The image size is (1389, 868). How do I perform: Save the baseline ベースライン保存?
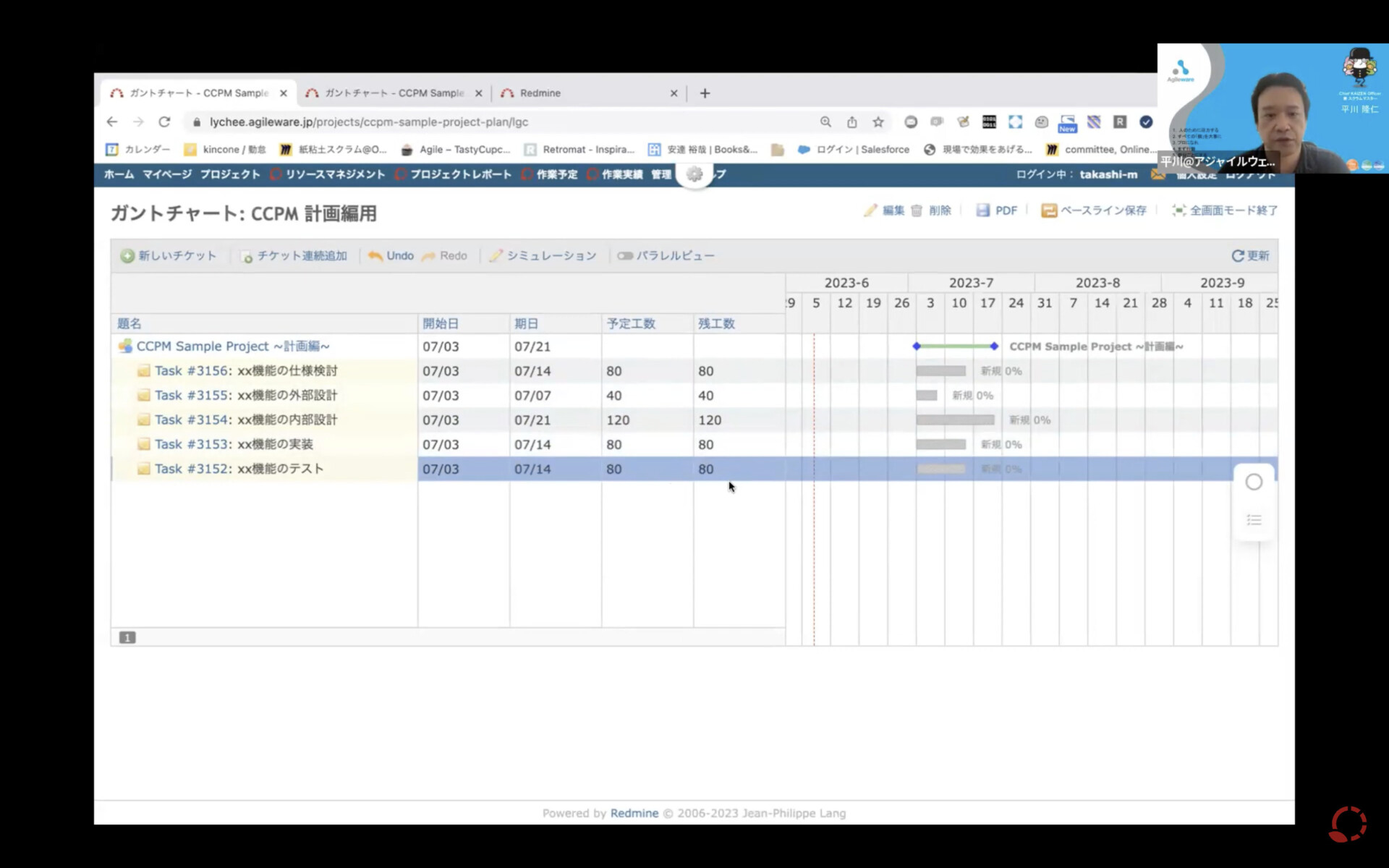(x=1094, y=210)
